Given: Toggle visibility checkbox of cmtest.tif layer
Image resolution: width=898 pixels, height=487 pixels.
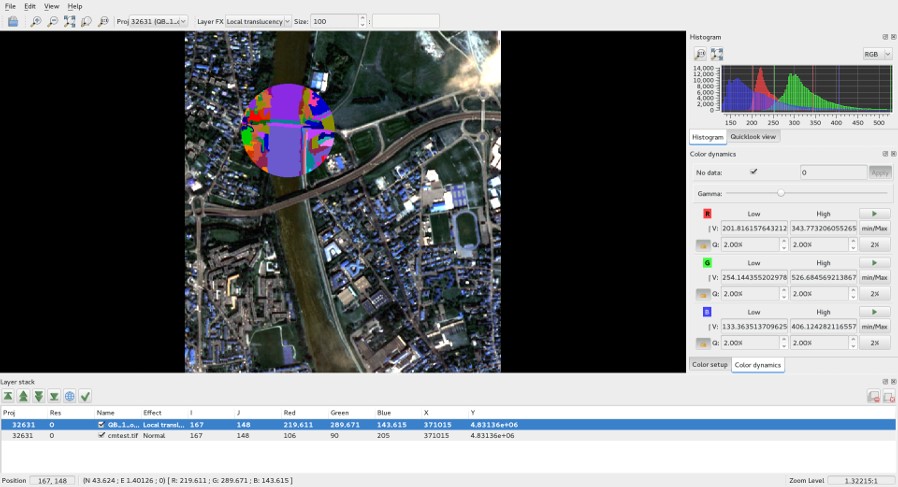Looking at the screenshot, I should [x=101, y=436].
